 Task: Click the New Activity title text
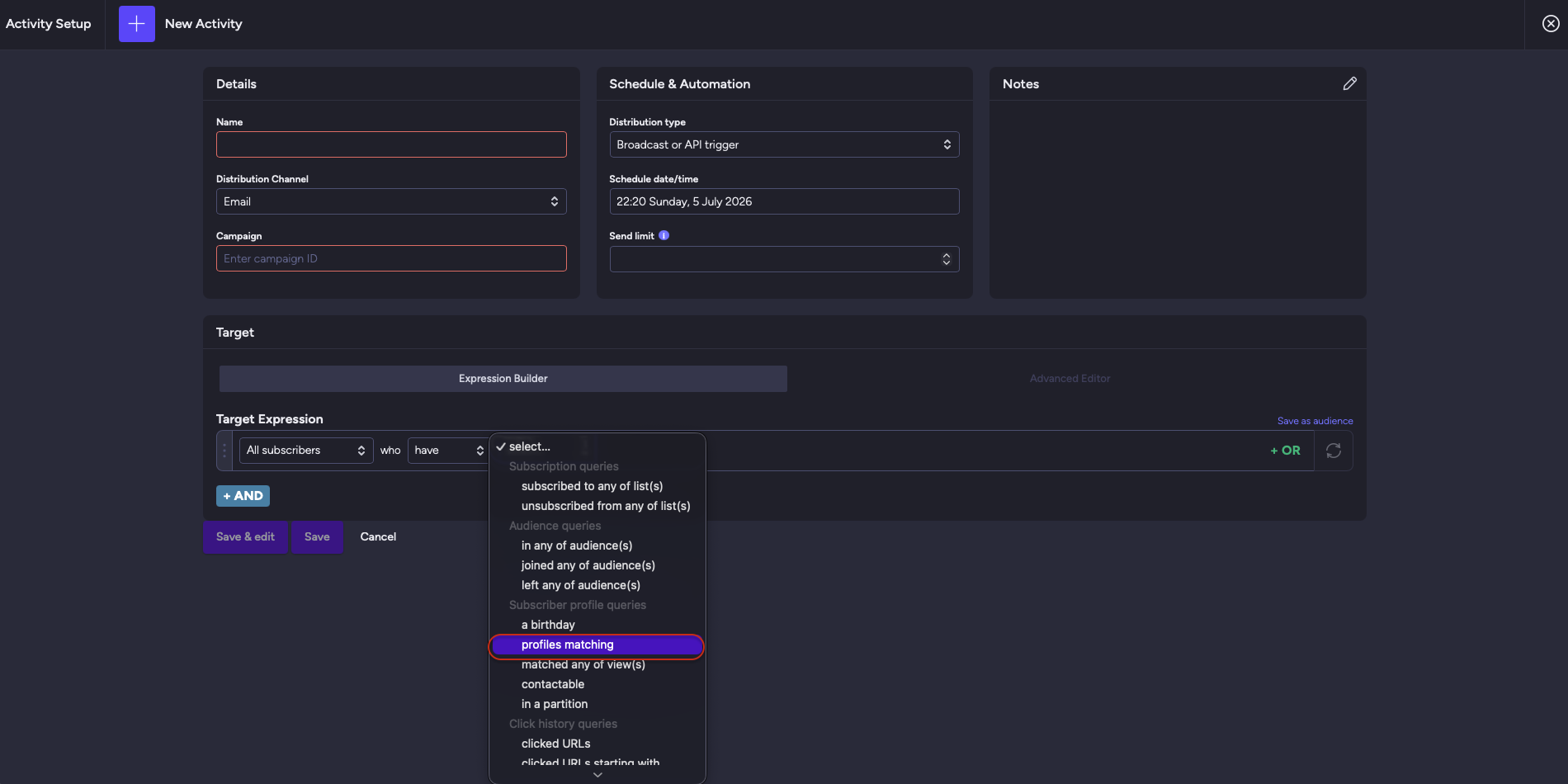coord(204,24)
